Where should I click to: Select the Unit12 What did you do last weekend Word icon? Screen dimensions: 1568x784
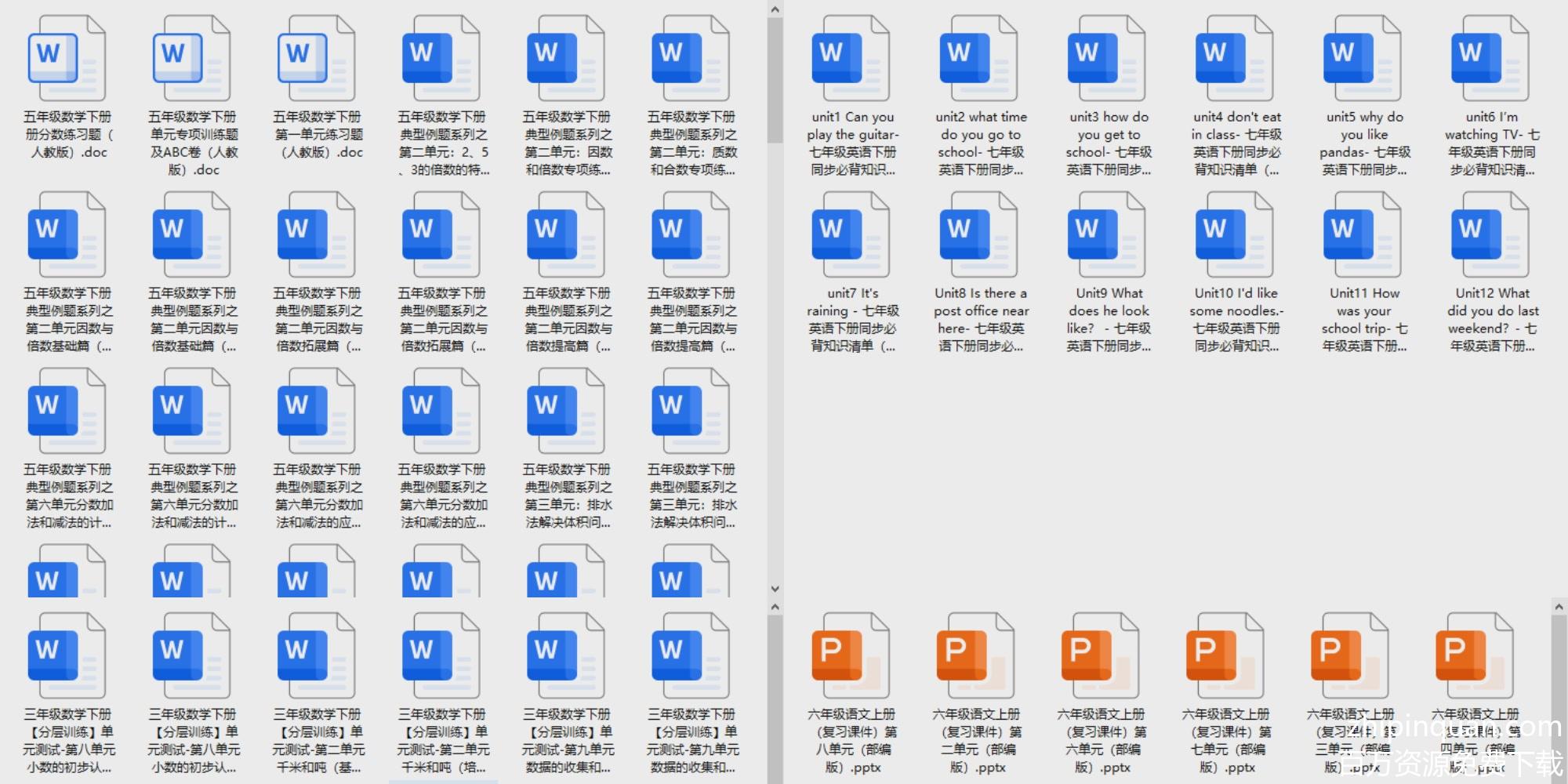pyautogui.click(x=1490, y=235)
